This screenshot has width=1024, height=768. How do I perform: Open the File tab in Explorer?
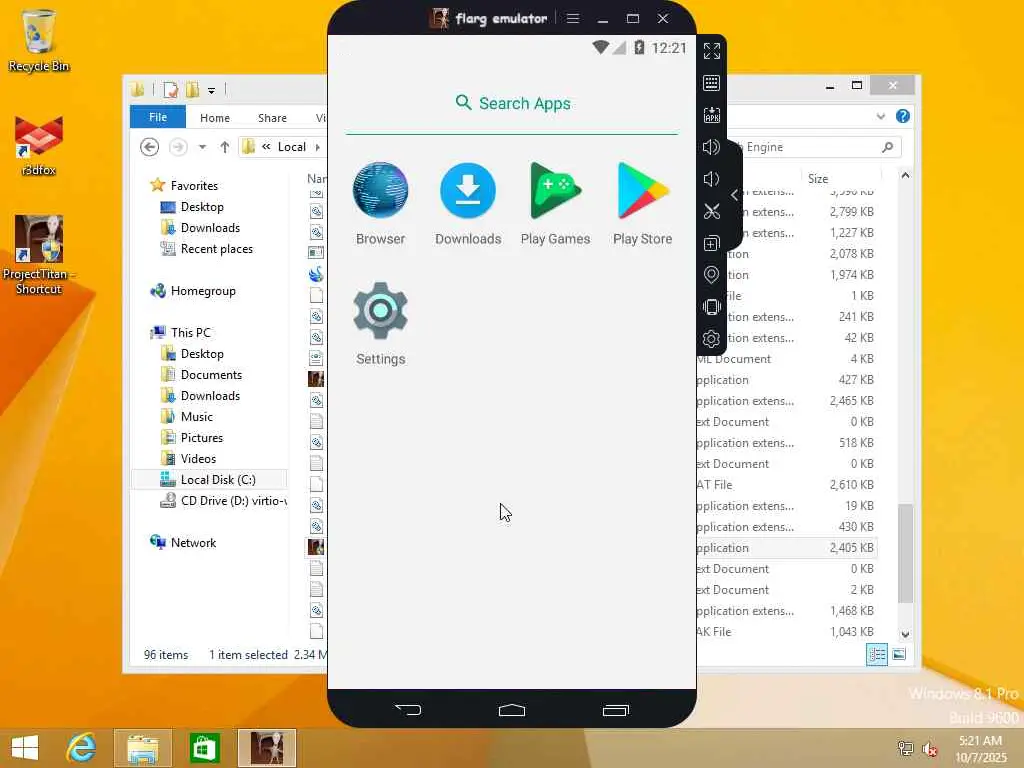[158, 117]
